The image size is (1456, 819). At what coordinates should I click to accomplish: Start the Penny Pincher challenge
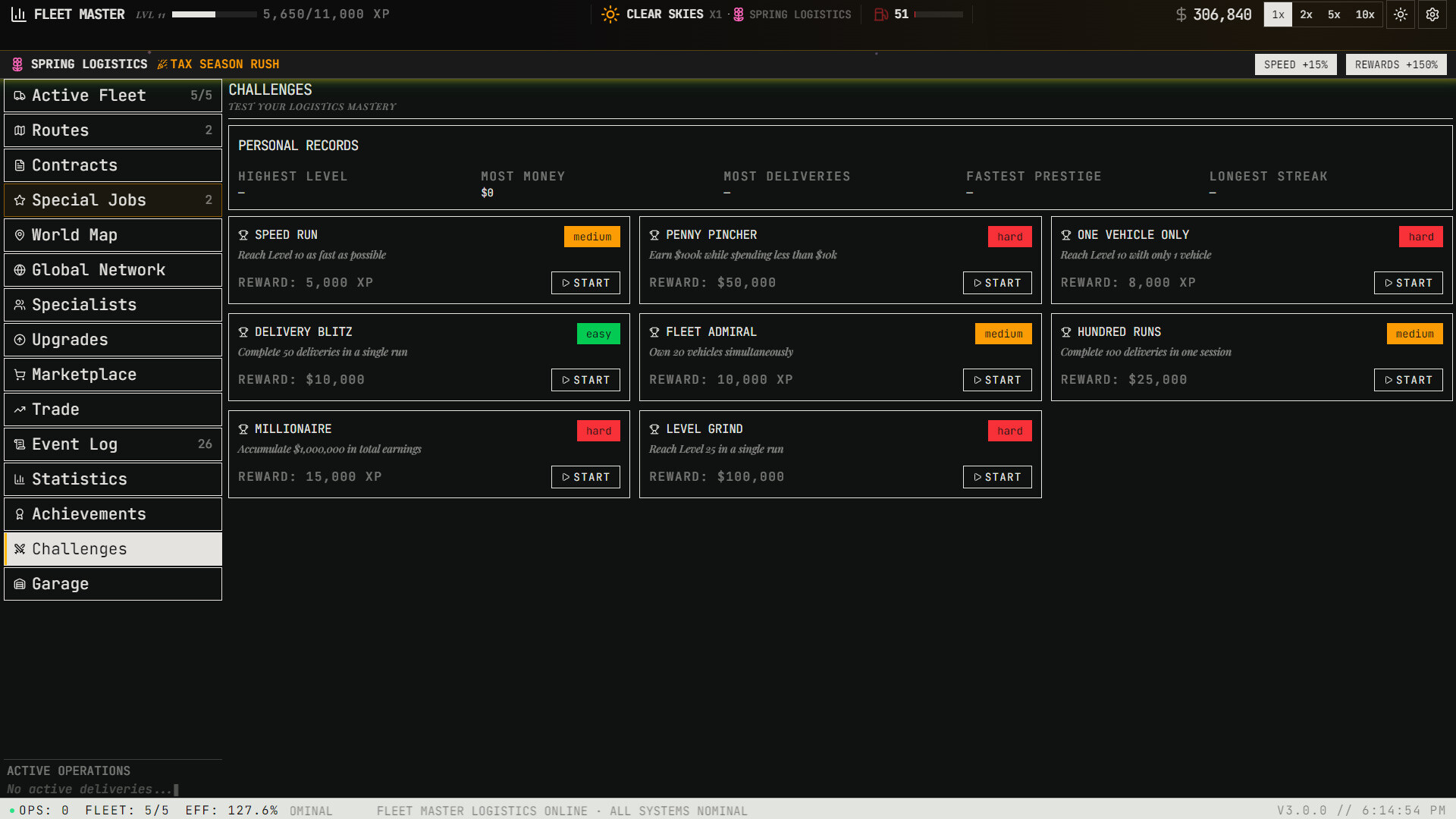pyautogui.click(x=996, y=283)
